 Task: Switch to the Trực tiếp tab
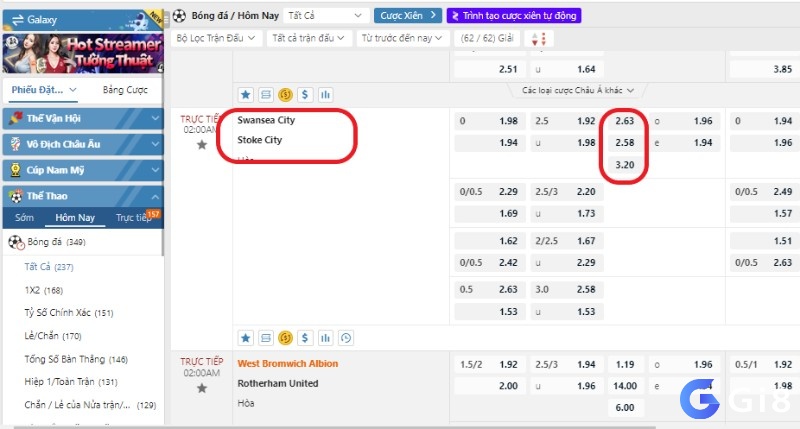point(134,218)
